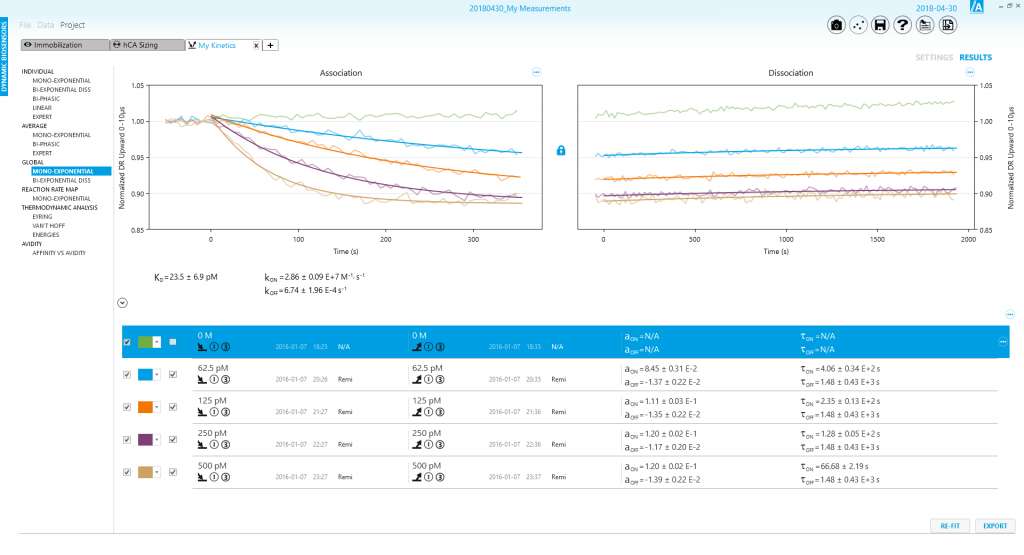Toggle the second checkbox in 125 pM row
This screenshot has width=1024, height=555.
(x=173, y=408)
